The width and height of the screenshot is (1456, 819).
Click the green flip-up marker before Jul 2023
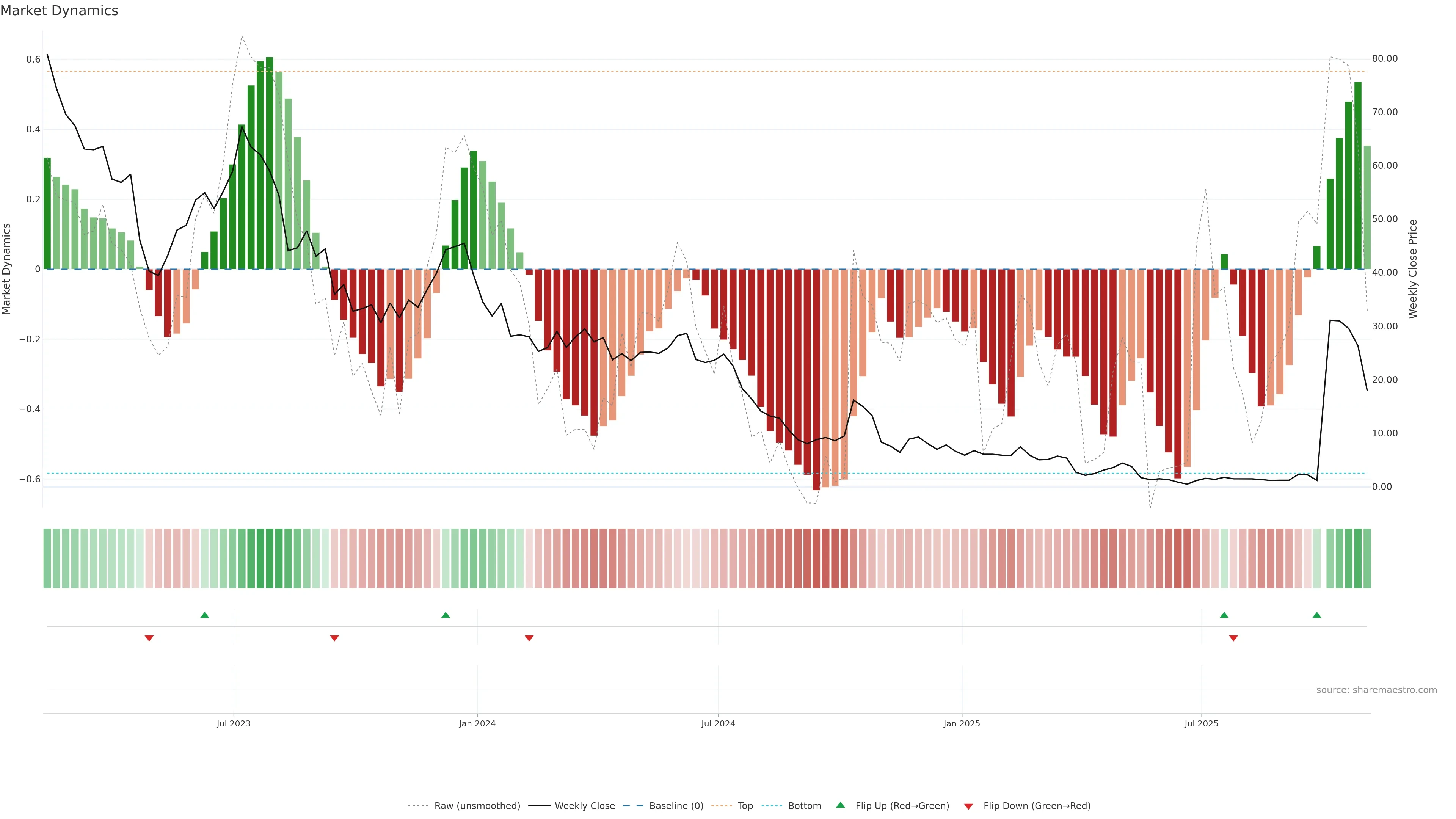point(205,615)
